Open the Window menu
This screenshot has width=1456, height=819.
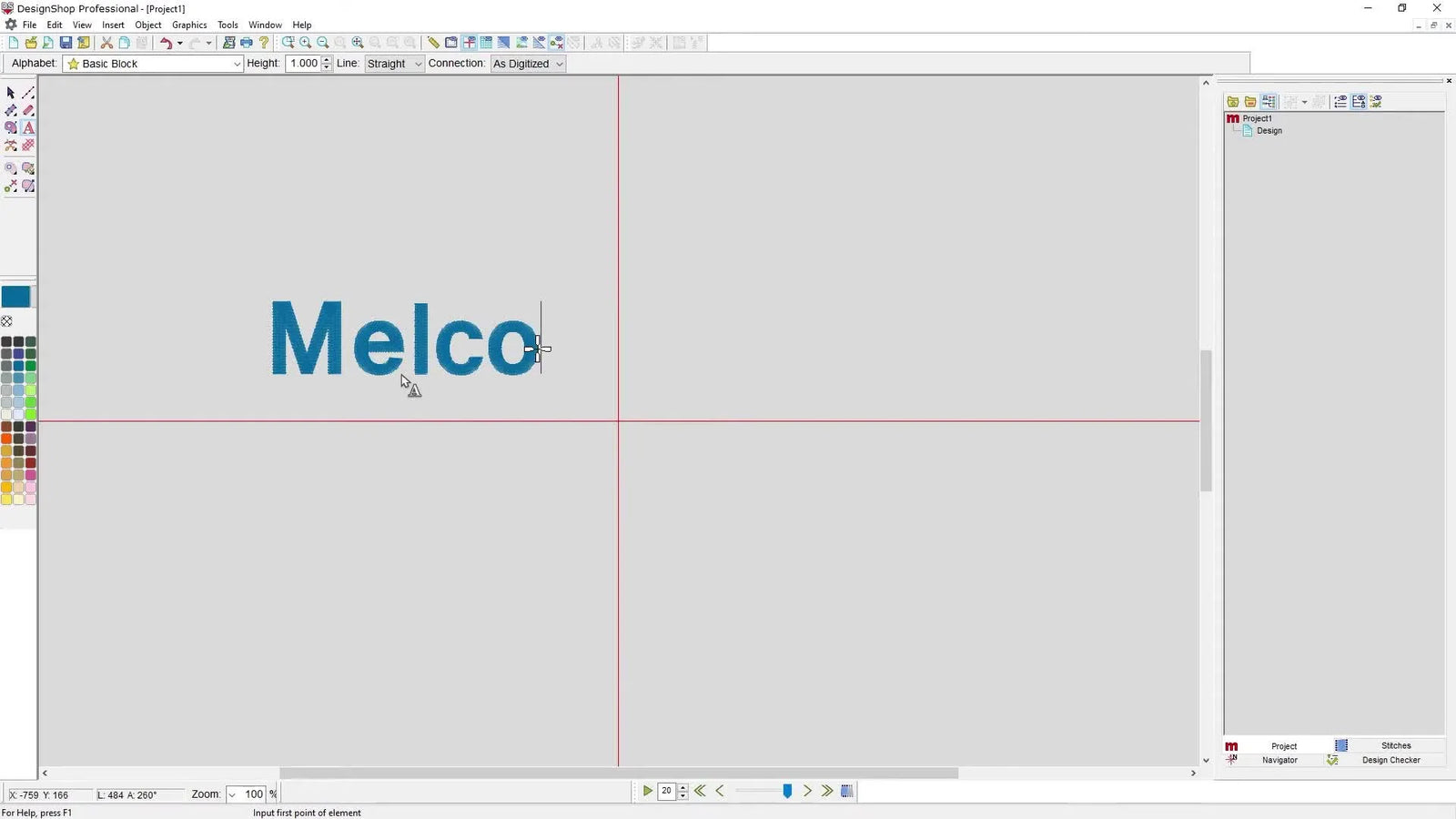[265, 25]
